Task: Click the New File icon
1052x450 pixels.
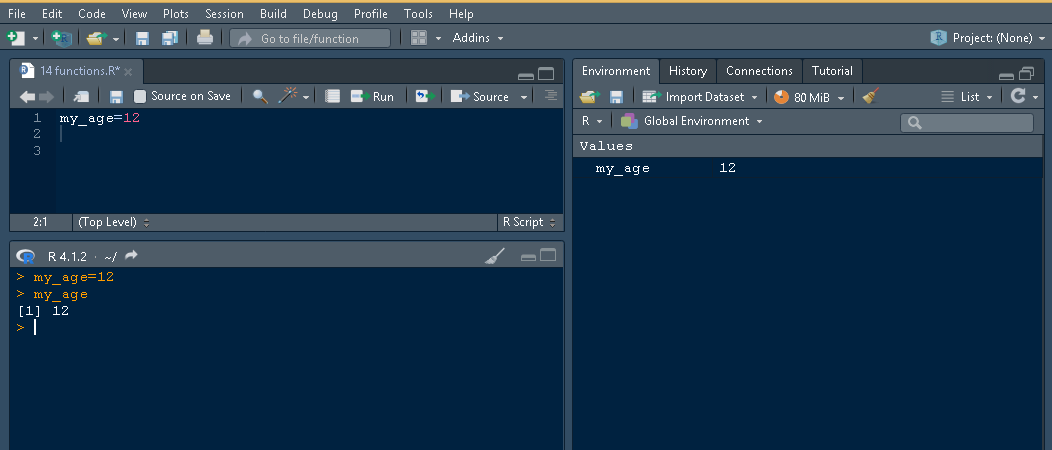Action: pos(15,38)
